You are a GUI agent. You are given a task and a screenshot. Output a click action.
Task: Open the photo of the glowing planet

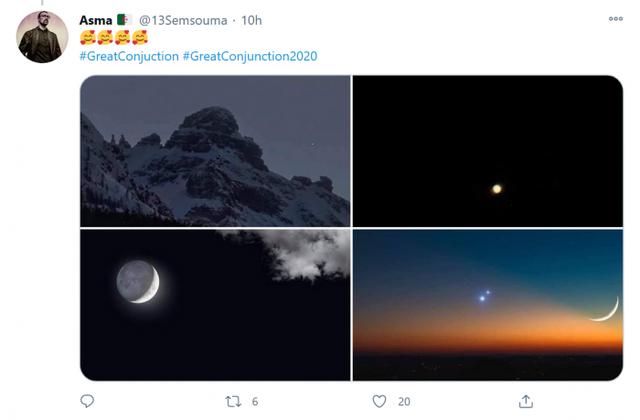[x=487, y=151]
